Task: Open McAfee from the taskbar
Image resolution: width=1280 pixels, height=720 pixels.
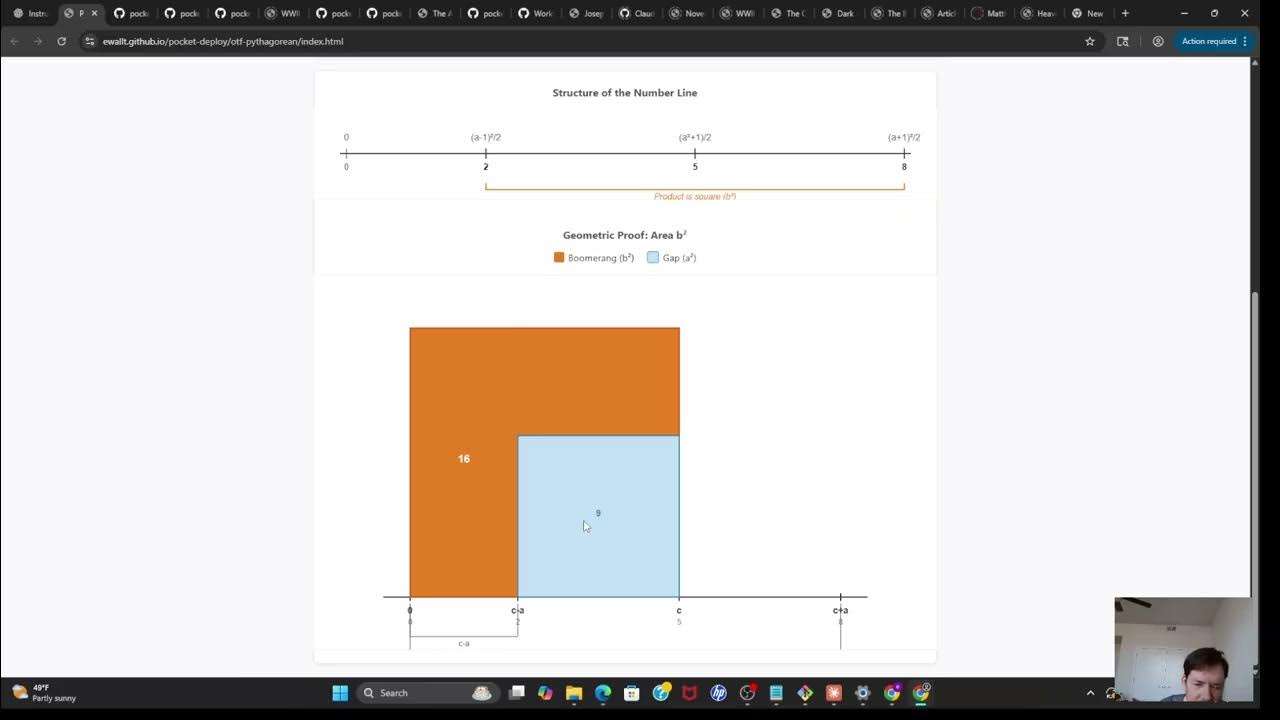Action: click(x=689, y=692)
